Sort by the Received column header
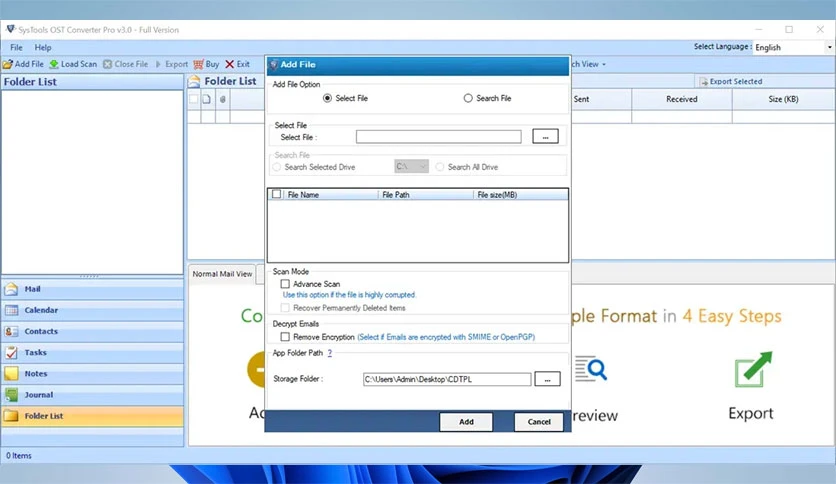This screenshot has width=836, height=484. pyautogui.click(x=681, y=99)
